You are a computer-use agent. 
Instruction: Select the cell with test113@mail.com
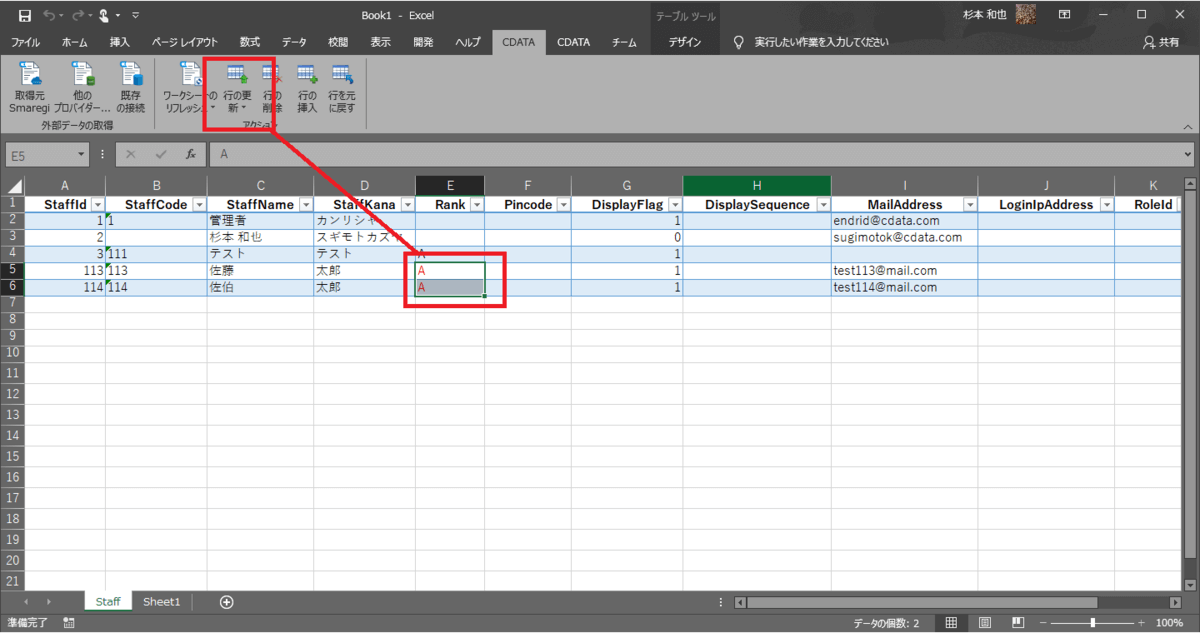click(904, 270)
